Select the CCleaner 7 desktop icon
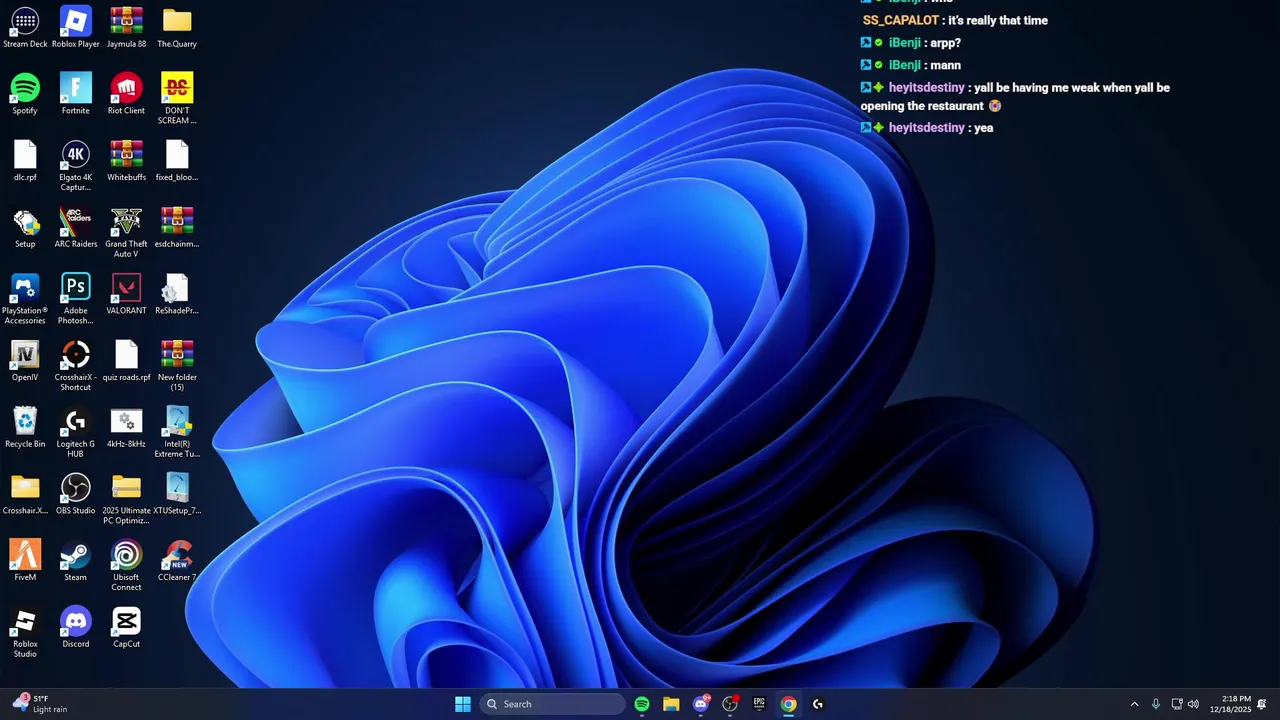 pyautogui.click(x=177, y=560)
